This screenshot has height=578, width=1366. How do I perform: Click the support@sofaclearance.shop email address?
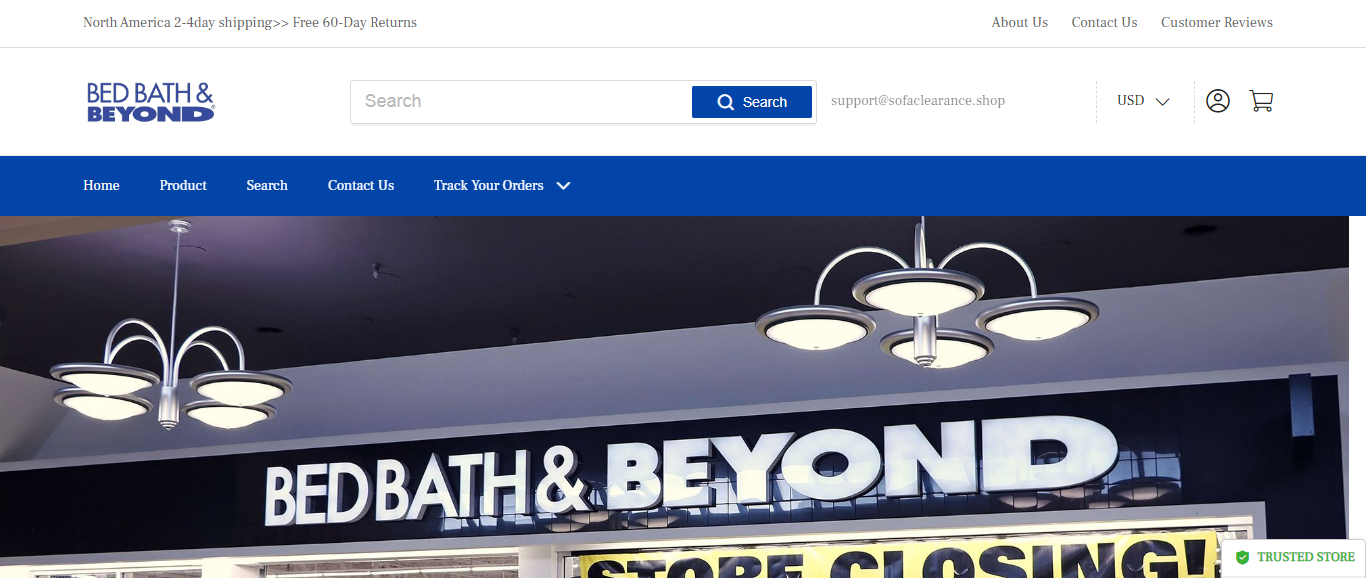pyautogui.click(x=917, y=101)
